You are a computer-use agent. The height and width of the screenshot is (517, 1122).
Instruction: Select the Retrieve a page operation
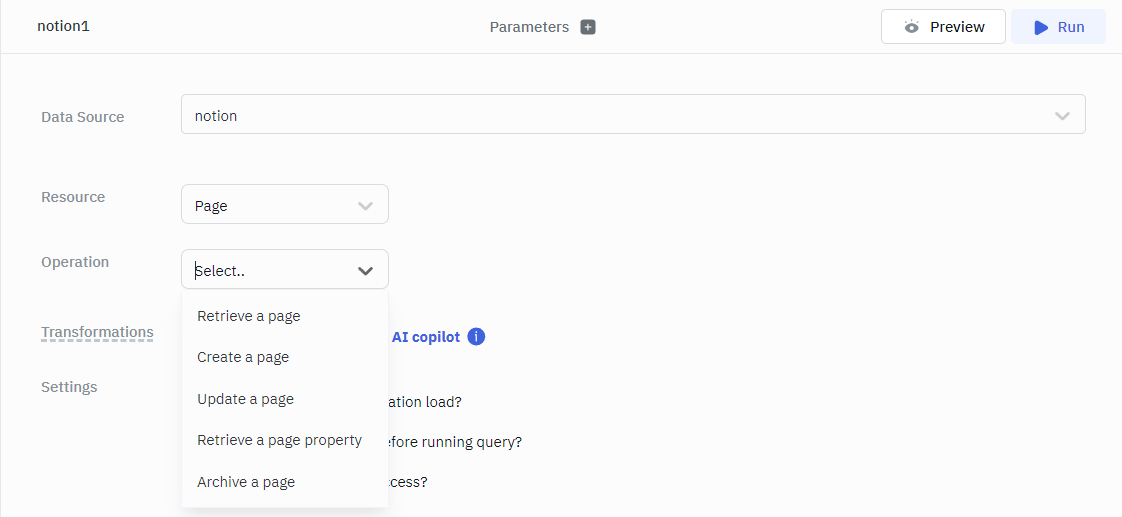(249, 316)
